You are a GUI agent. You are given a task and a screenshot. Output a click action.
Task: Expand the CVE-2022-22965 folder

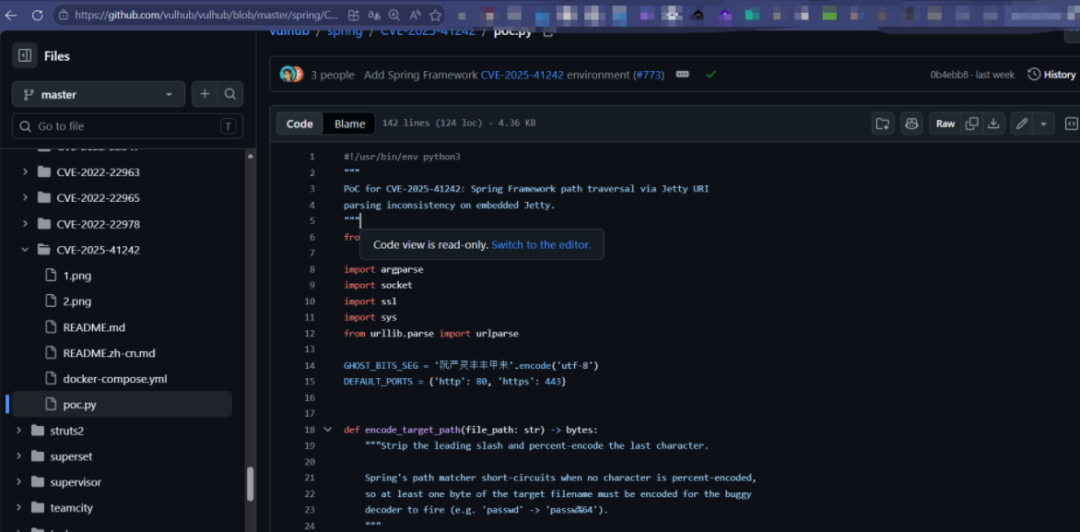pos(25,198)
